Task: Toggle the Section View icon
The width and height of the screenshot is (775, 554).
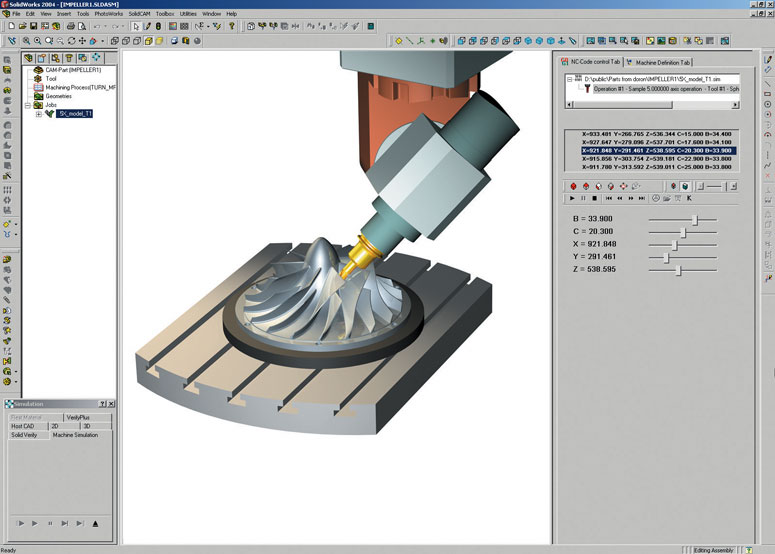Action: [x=186, y=41]
